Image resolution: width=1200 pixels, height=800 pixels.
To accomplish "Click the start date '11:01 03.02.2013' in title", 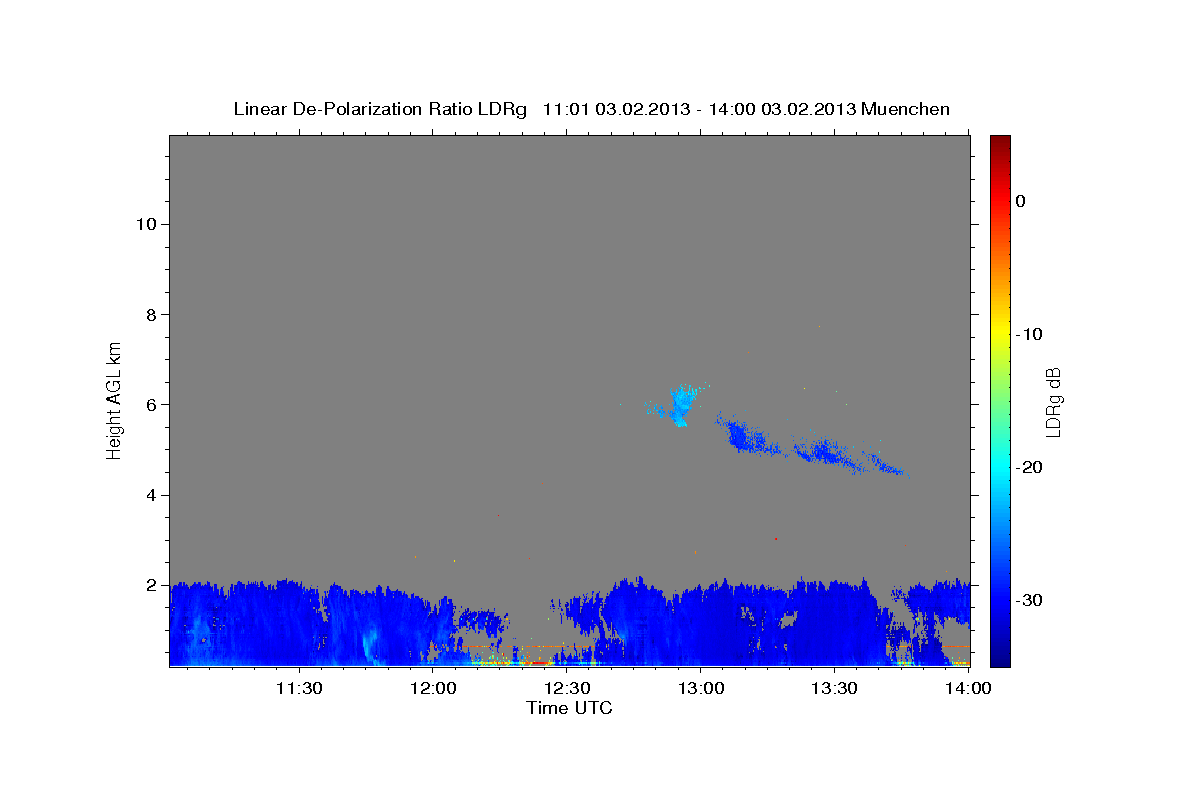I will (x=615, y=109).
